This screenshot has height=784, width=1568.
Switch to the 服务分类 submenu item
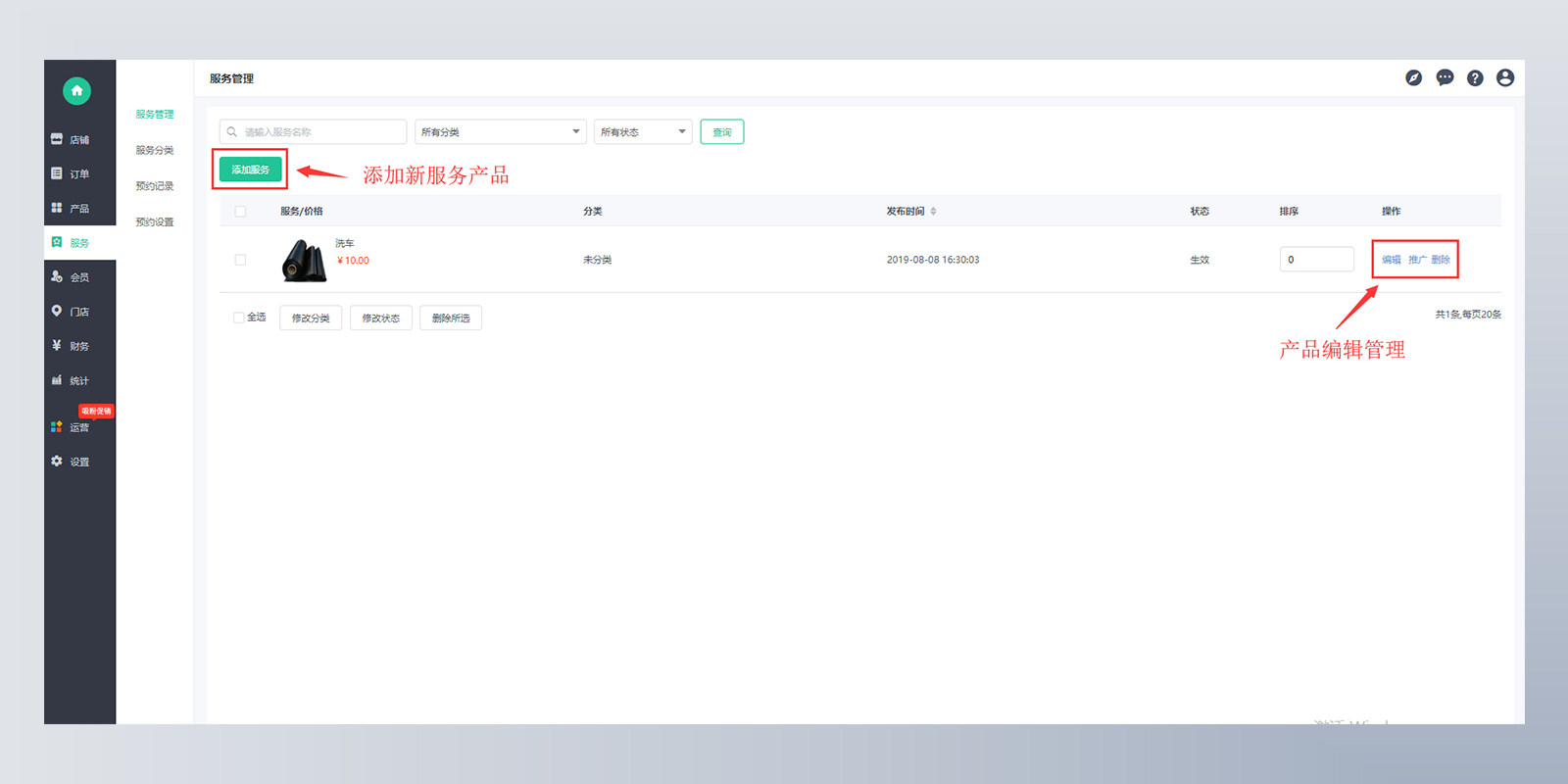(154, 151)
